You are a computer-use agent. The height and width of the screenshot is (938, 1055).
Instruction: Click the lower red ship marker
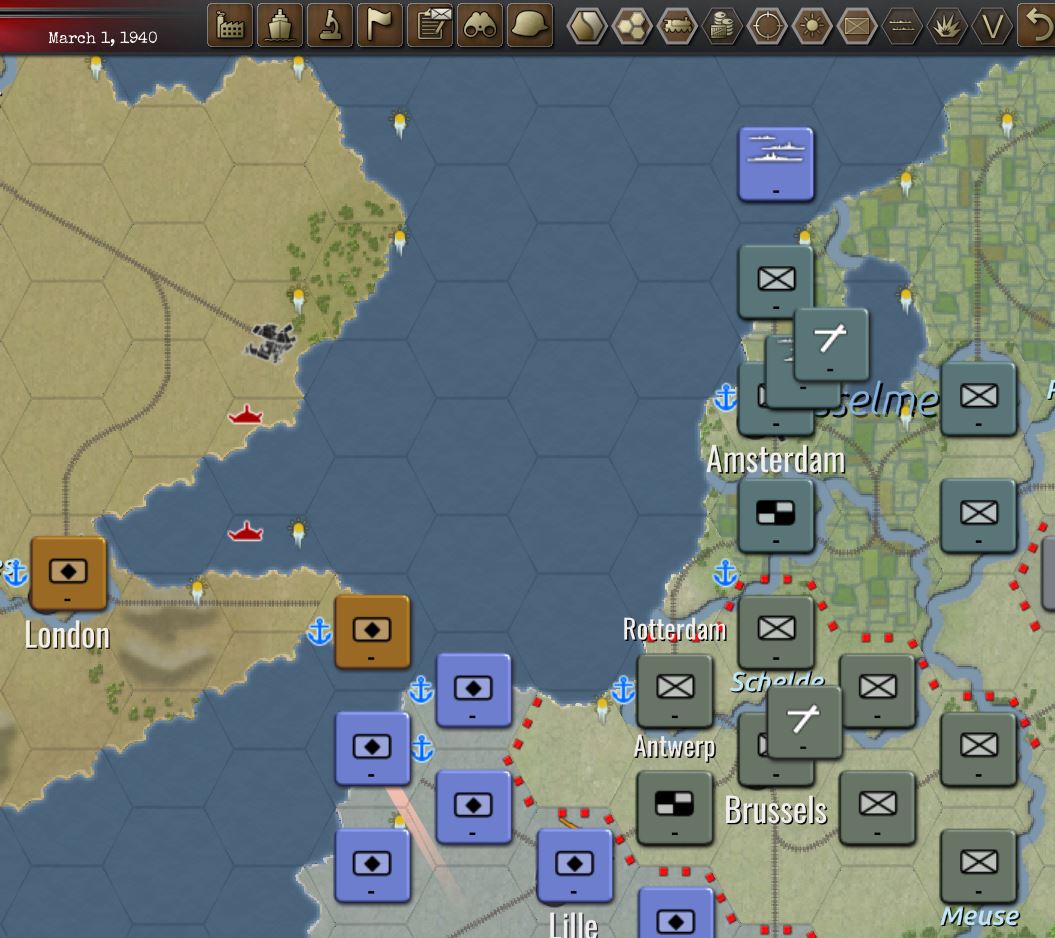245,532
